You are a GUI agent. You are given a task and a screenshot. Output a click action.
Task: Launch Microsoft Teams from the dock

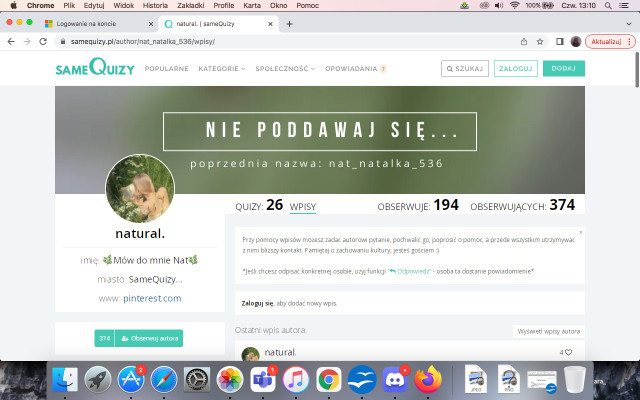coord(262,379)
